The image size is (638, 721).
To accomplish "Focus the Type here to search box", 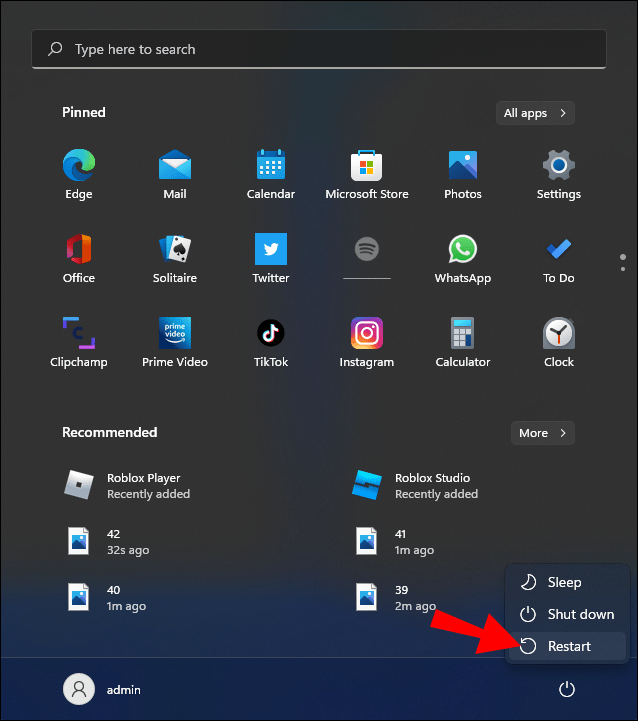I will 319,49.
